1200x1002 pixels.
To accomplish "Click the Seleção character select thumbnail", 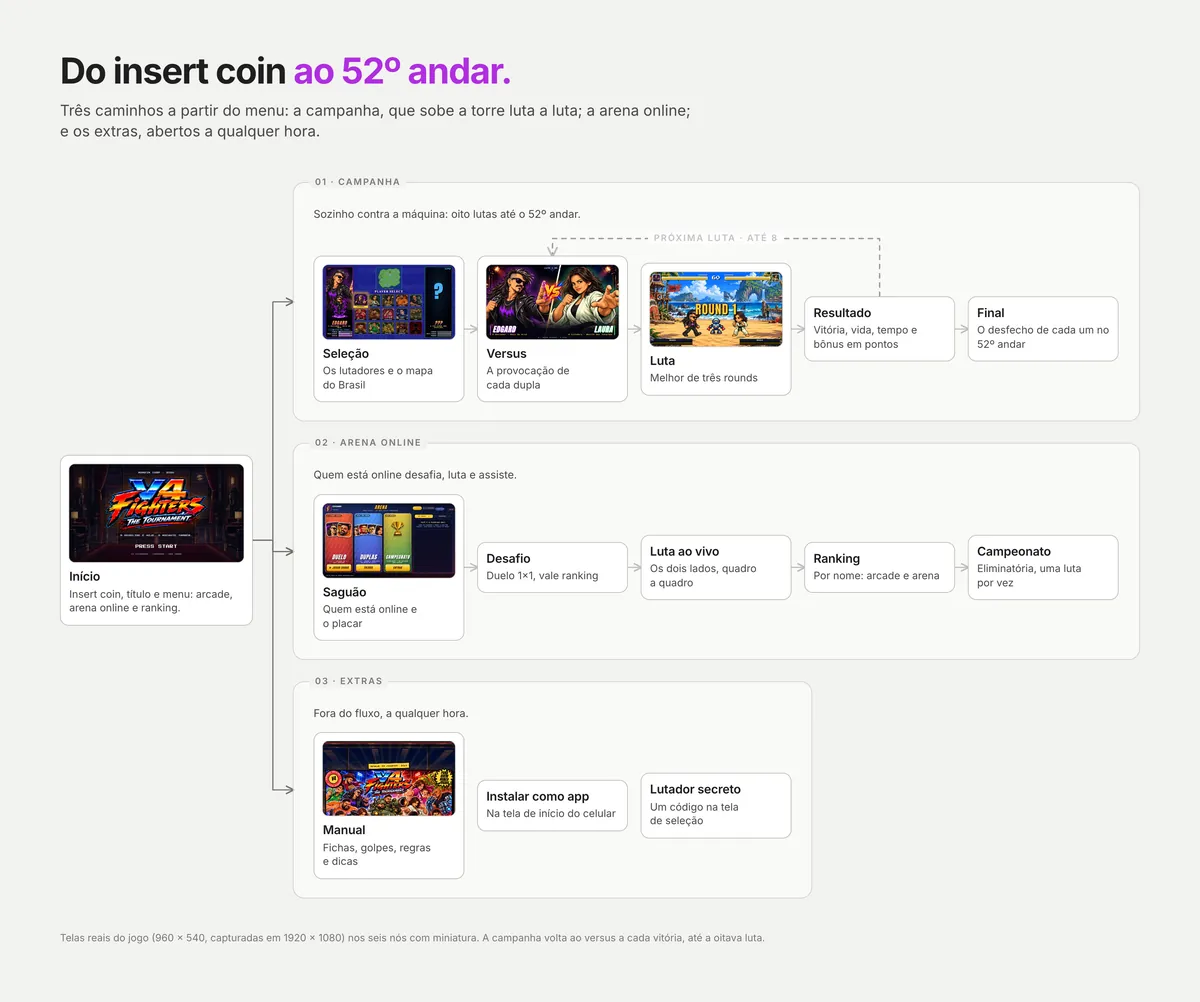I will 389,302.
